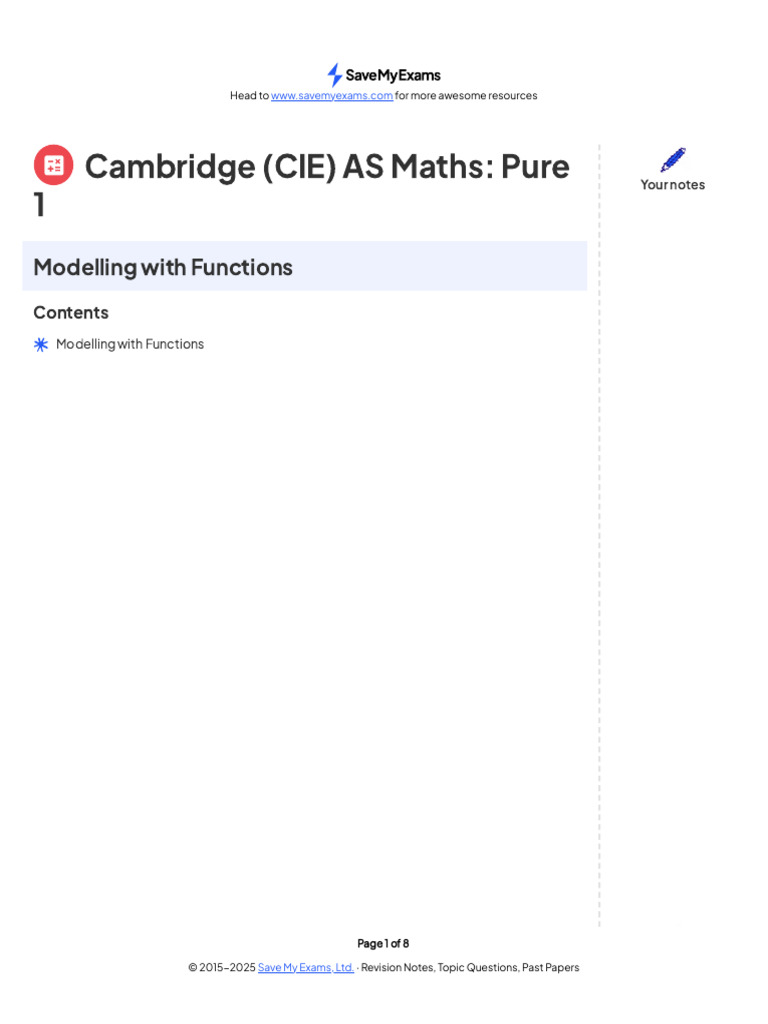Viewport: 768px width, 1024px height.
Task: Click the "Head to" header text
Action: 249,96
